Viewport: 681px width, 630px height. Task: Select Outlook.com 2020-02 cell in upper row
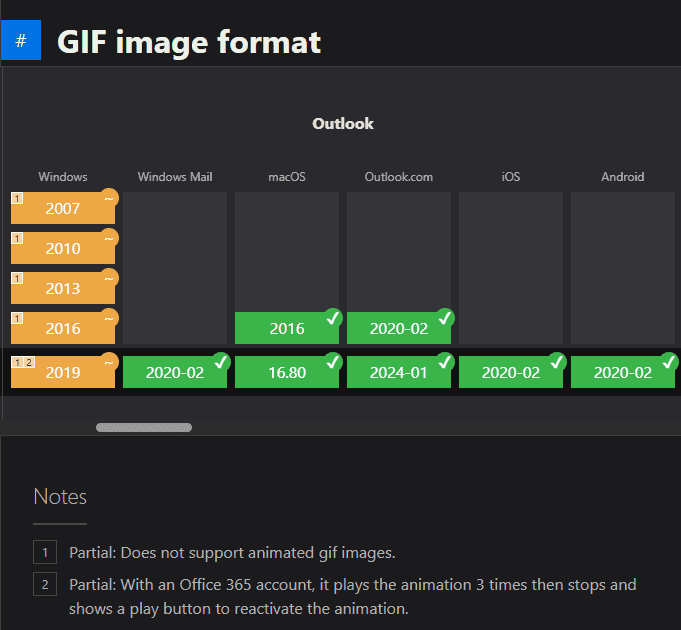399,328
